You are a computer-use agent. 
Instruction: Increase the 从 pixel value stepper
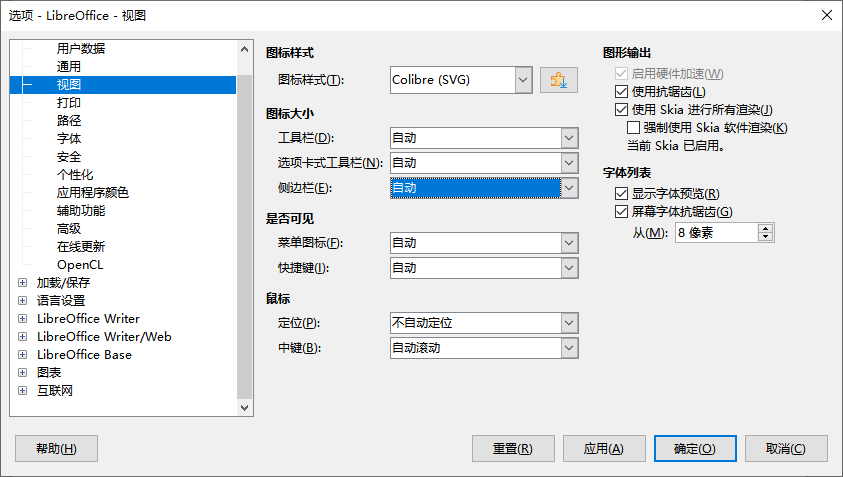click(766, 228)
